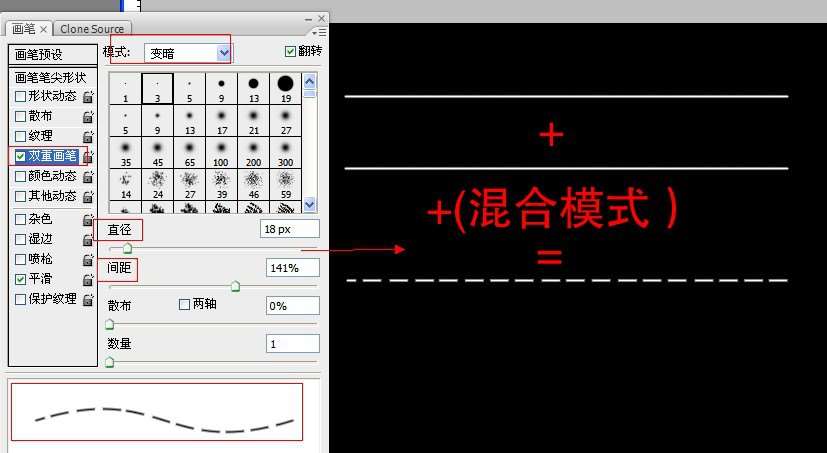Enable the 纹理 checkbox
Viewport: 827px width, 453px height.
click(x=21, y=137)
